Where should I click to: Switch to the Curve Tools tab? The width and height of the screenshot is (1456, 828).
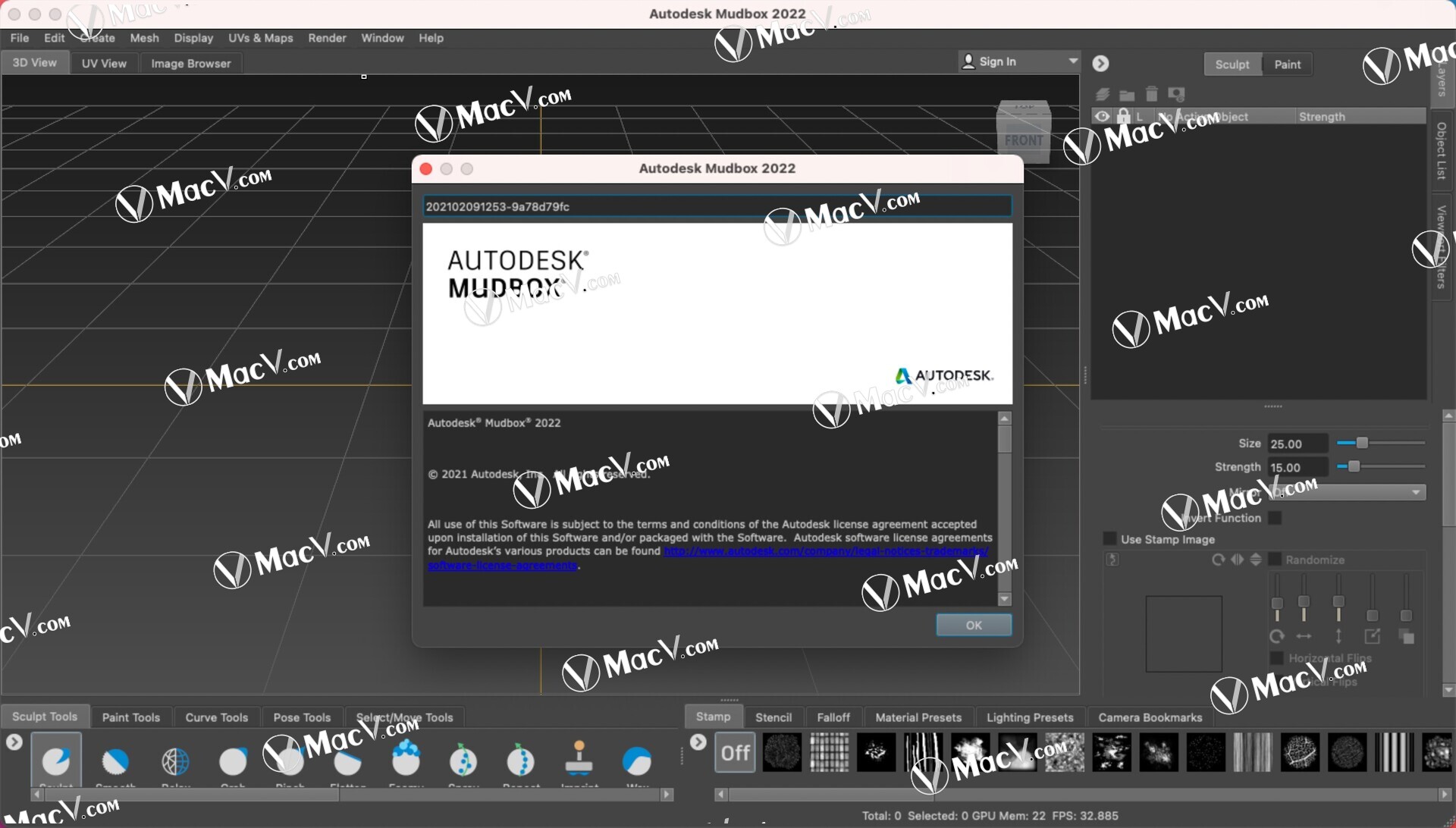tap(216, 717)
